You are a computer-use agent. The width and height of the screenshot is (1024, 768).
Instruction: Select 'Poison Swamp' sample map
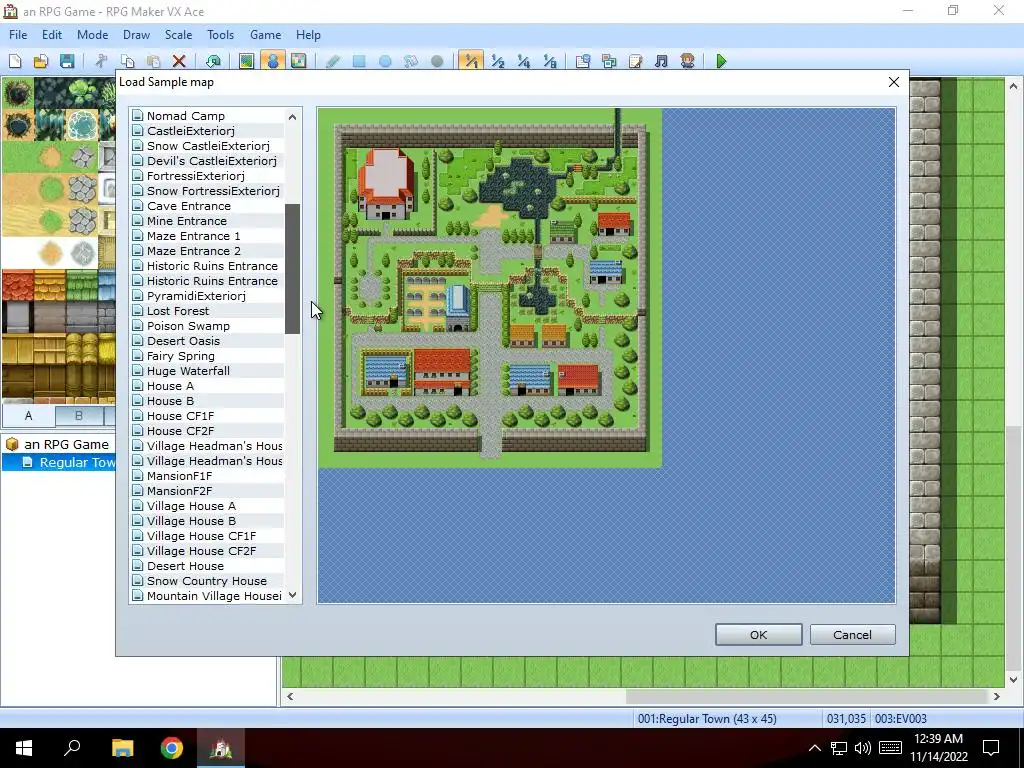(x=188, y=326)
